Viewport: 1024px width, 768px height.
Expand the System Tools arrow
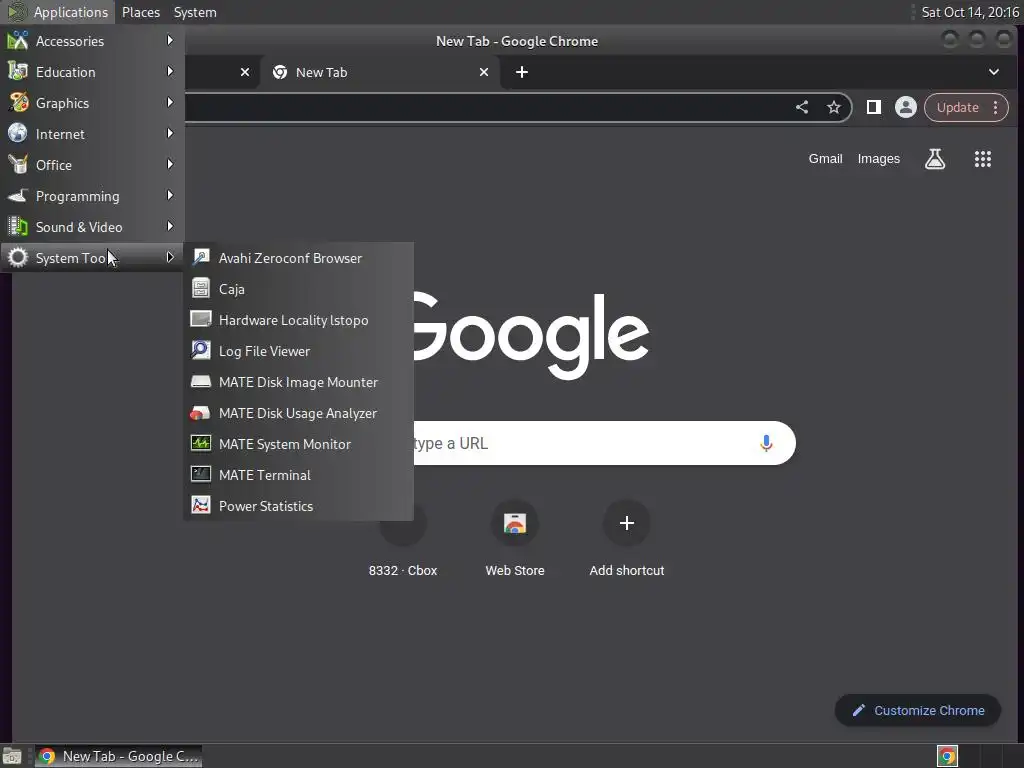(x=170, y=257)
